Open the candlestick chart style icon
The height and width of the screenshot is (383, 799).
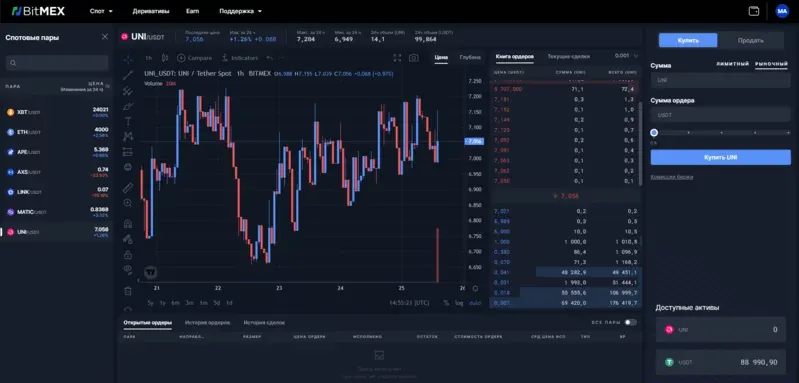pyautogui.click(x=165, y=58)
